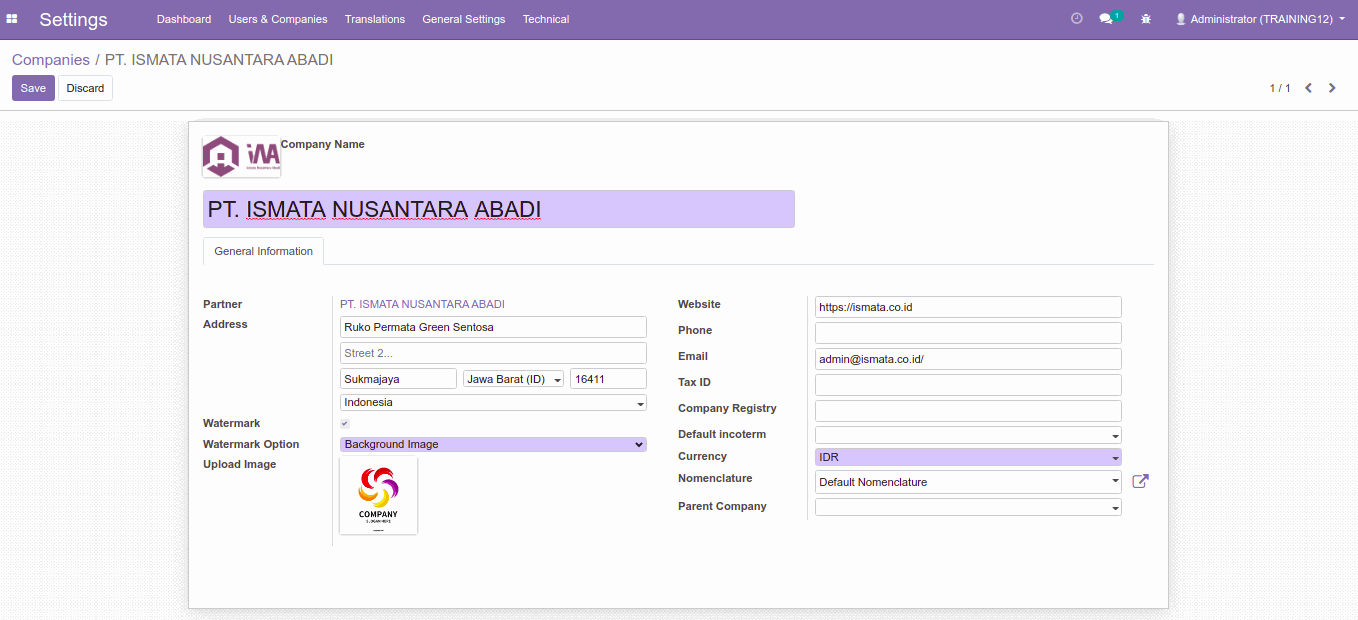Screen dimensions: 1358x620
Task: Select the General Information tab
Action: pos(263,251)
